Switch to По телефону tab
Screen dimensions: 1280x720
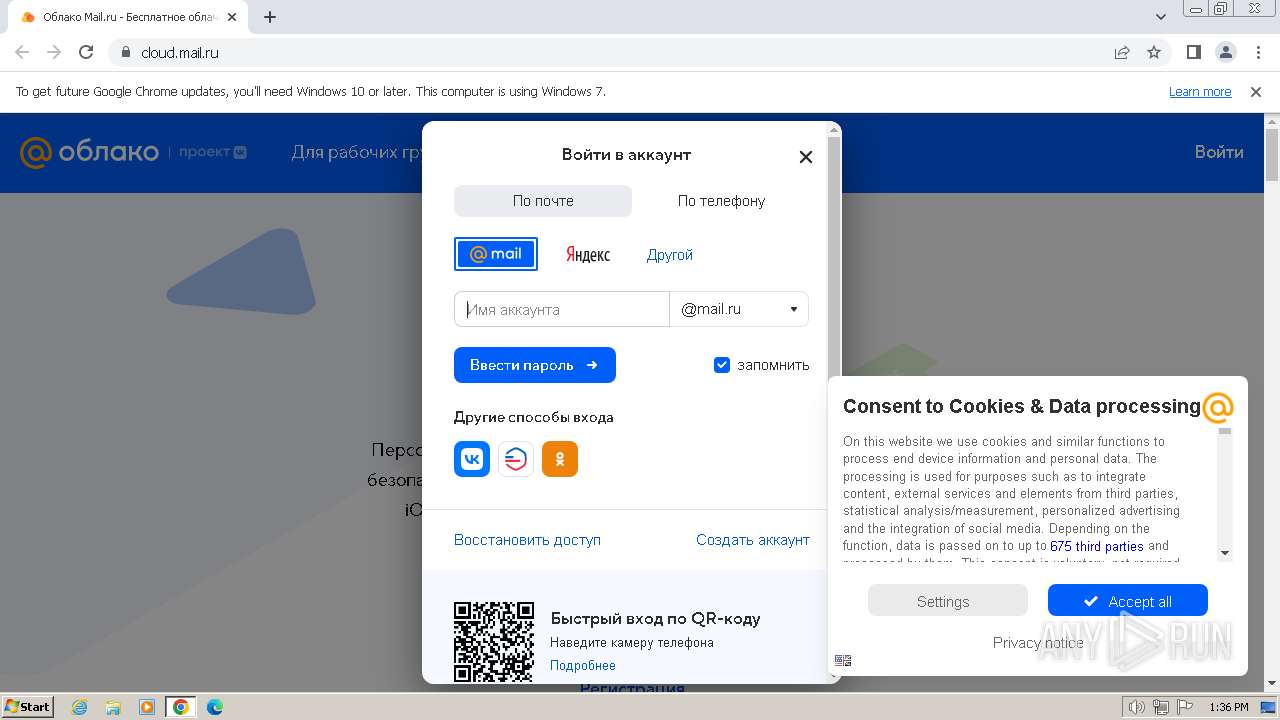click(721, 201)
